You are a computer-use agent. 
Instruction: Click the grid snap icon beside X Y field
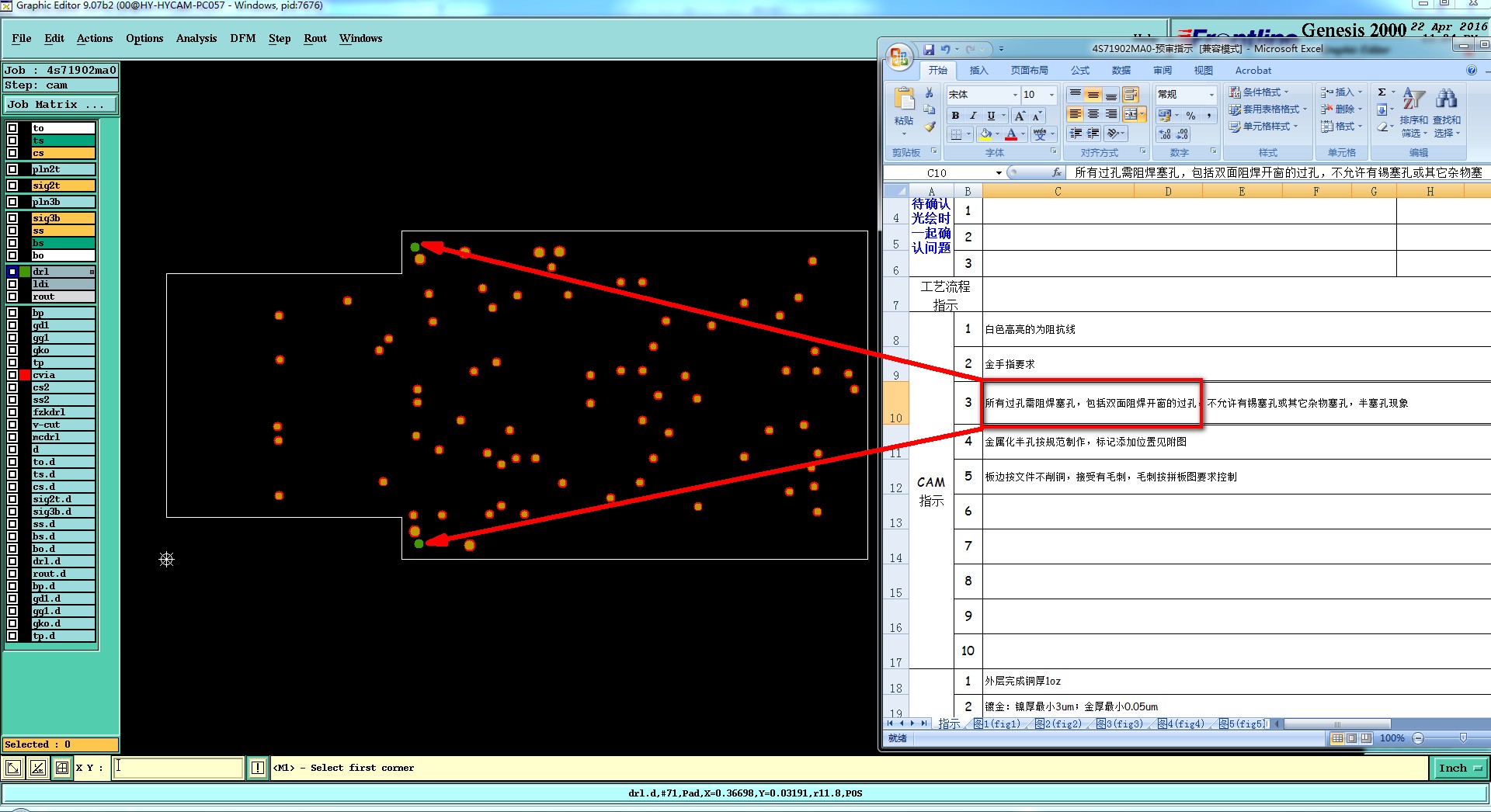coord(62,768)
